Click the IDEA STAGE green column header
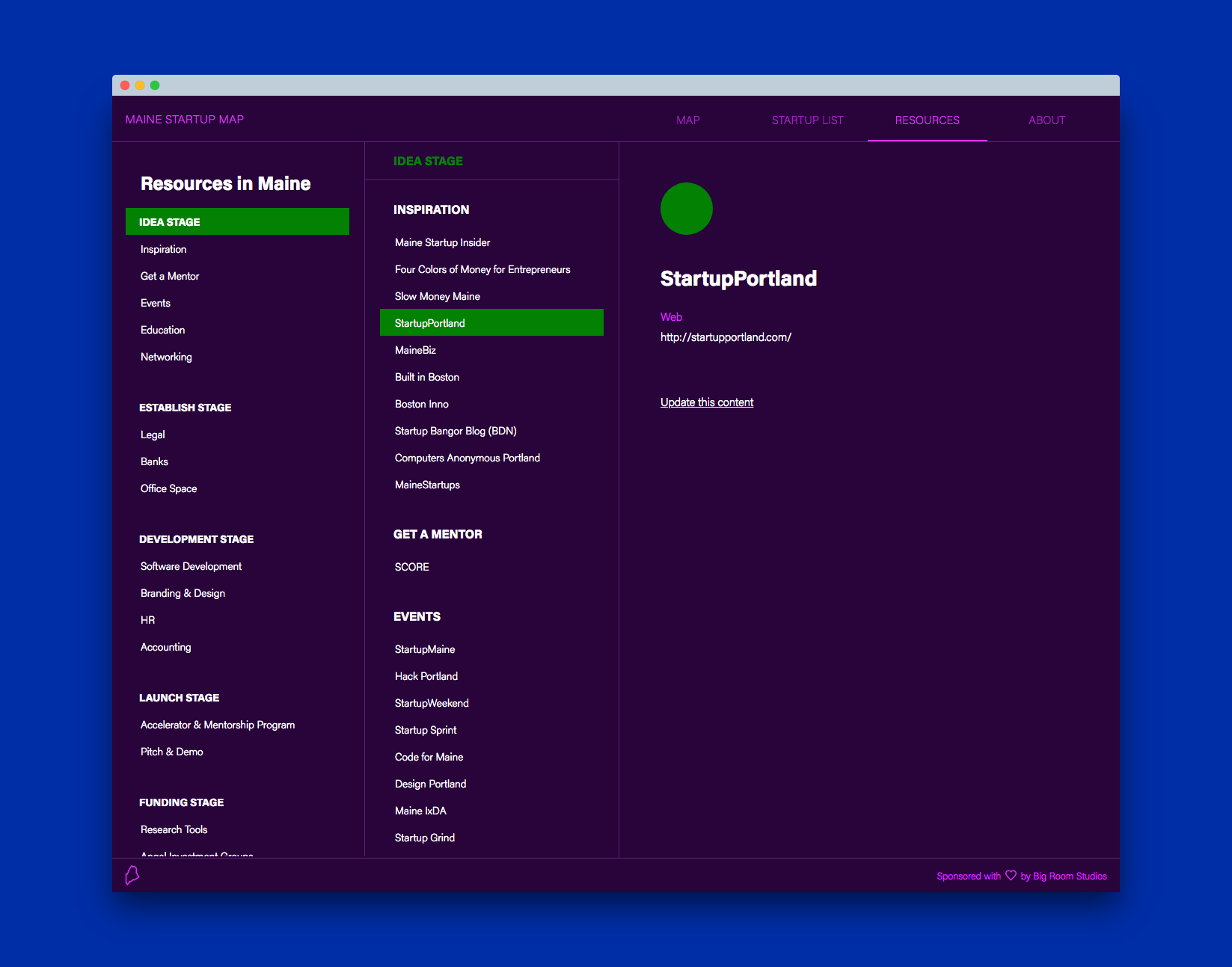The height and width of the screenshot is (967, 1232). click(x=428, y=161)
